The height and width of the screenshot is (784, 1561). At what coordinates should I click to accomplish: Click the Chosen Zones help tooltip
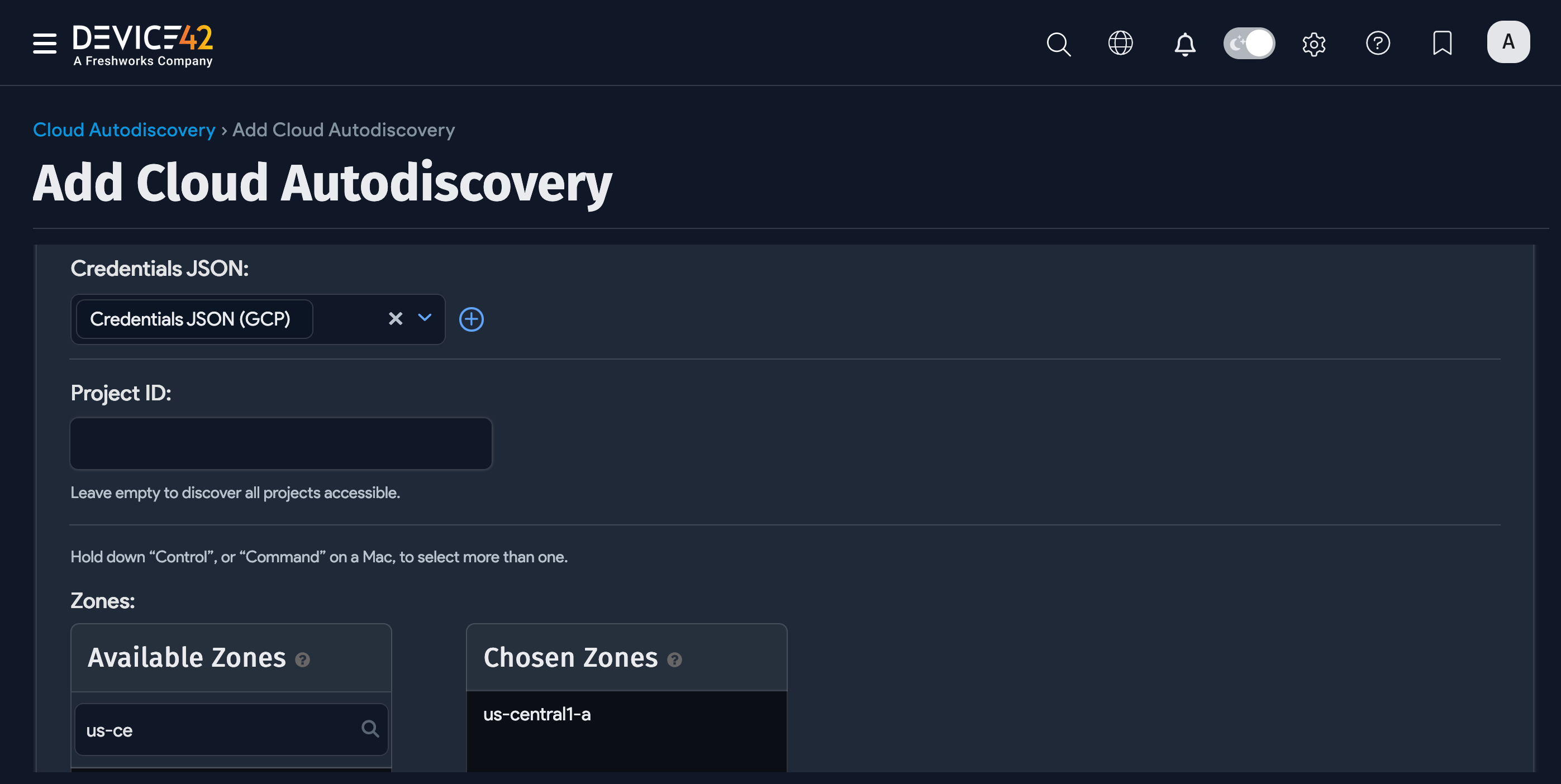click(x=675, y=661)
